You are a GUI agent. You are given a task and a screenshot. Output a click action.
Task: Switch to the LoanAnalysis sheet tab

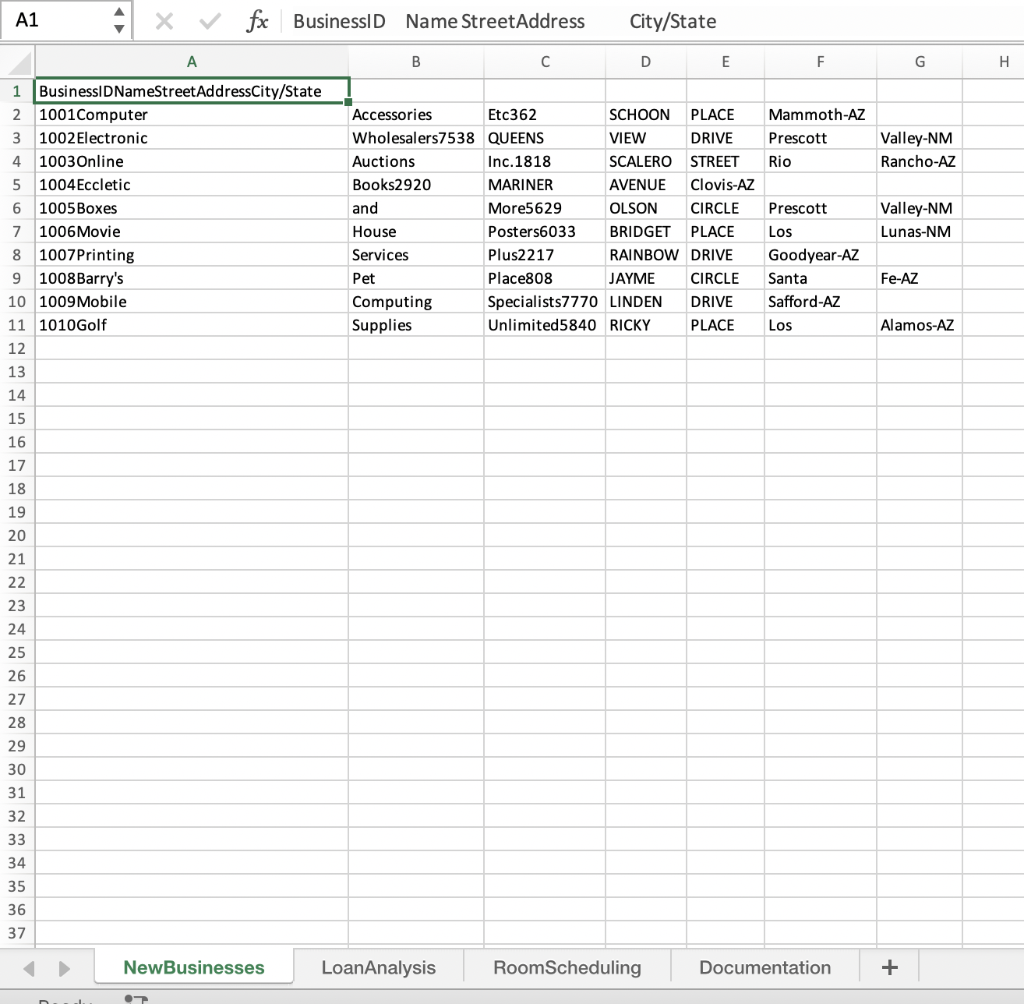coord(379,967)
